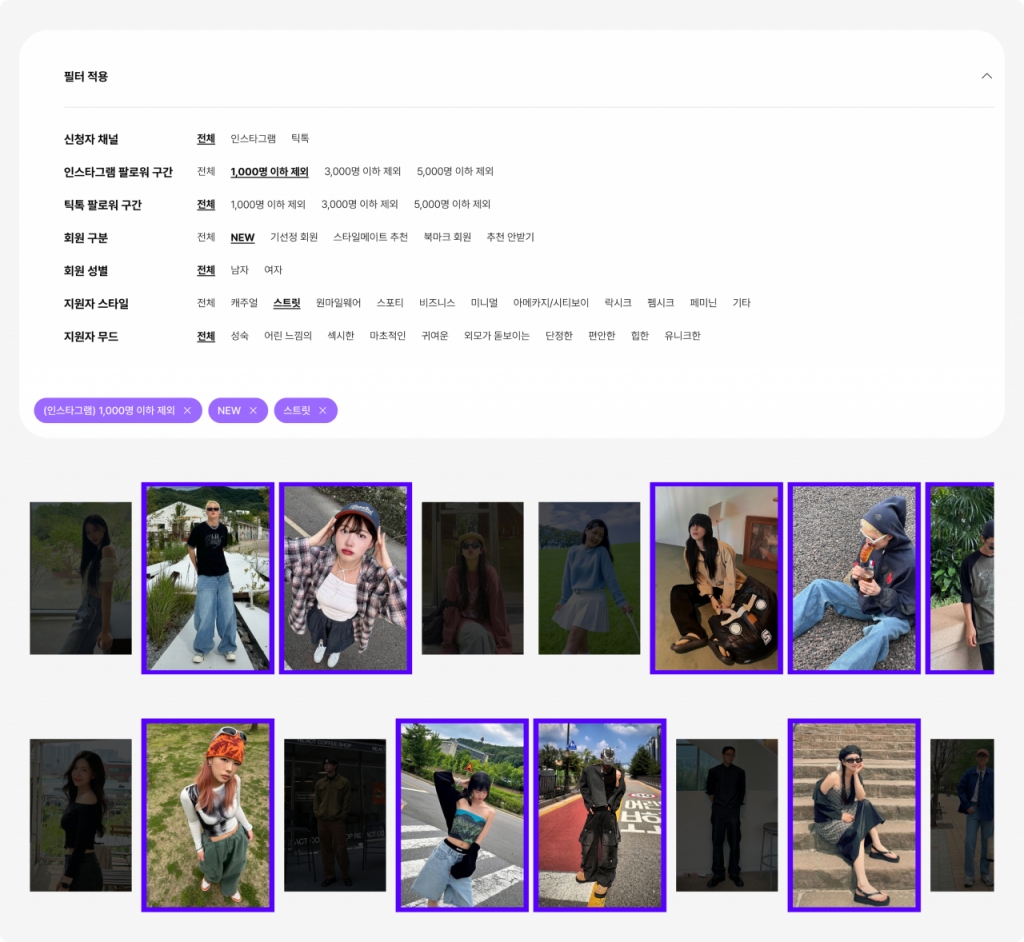Select 남자 gender filter

[x=240, y=270]
